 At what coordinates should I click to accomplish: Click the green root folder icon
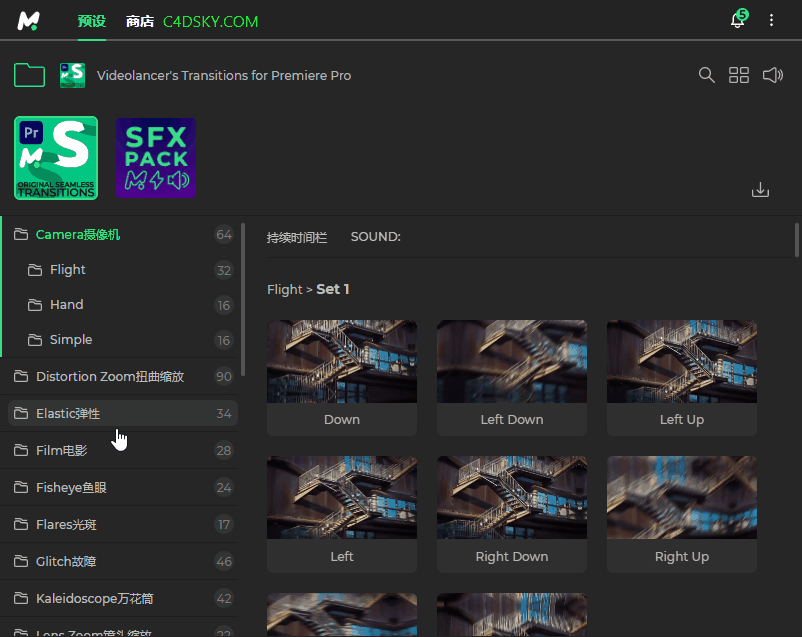pyautogui.click(x=29, y=75)
